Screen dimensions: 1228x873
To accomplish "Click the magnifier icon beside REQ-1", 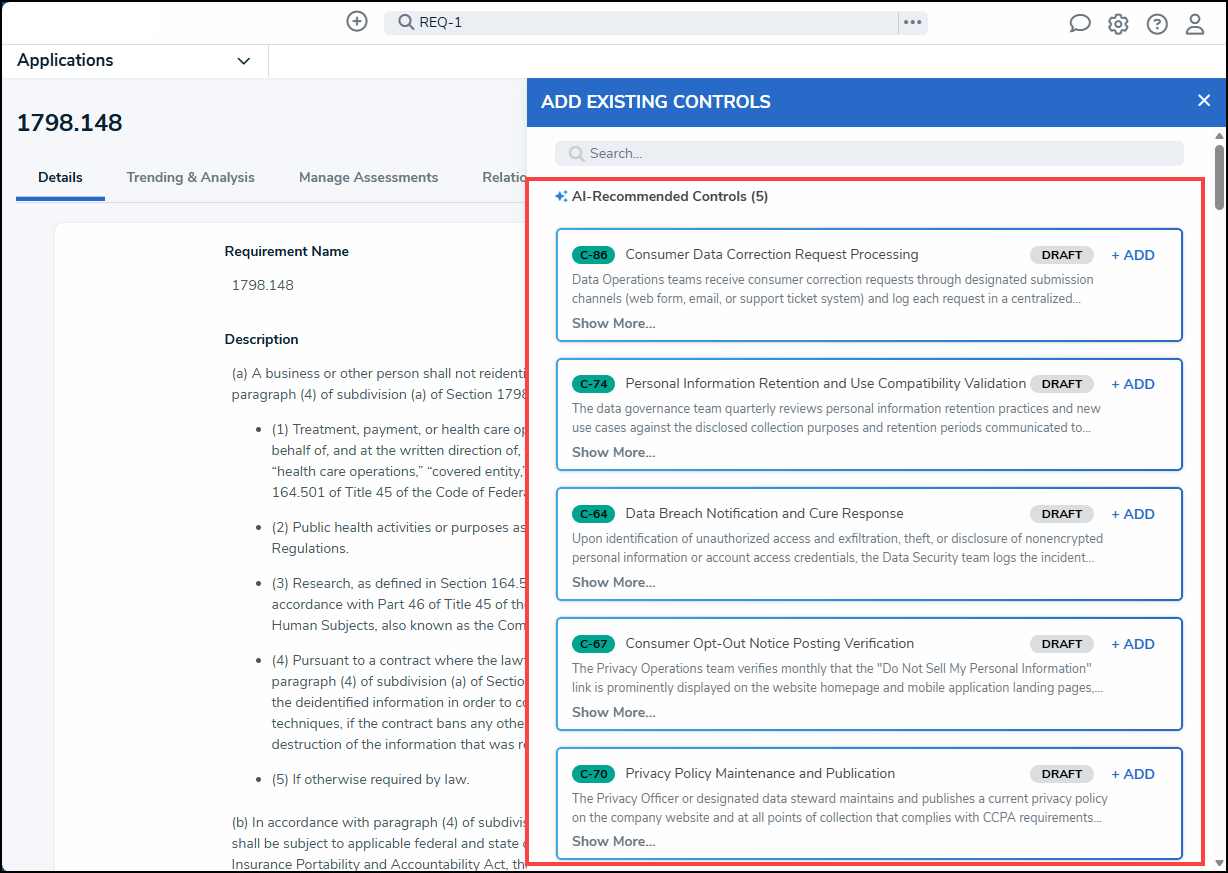I will pos(406,22).
